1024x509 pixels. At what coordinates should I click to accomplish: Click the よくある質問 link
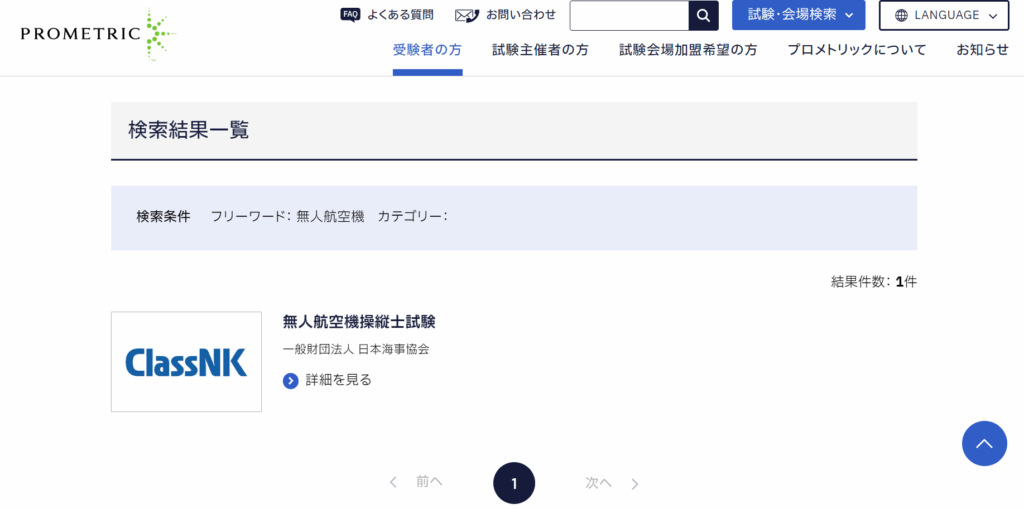[x=400, y=15]
